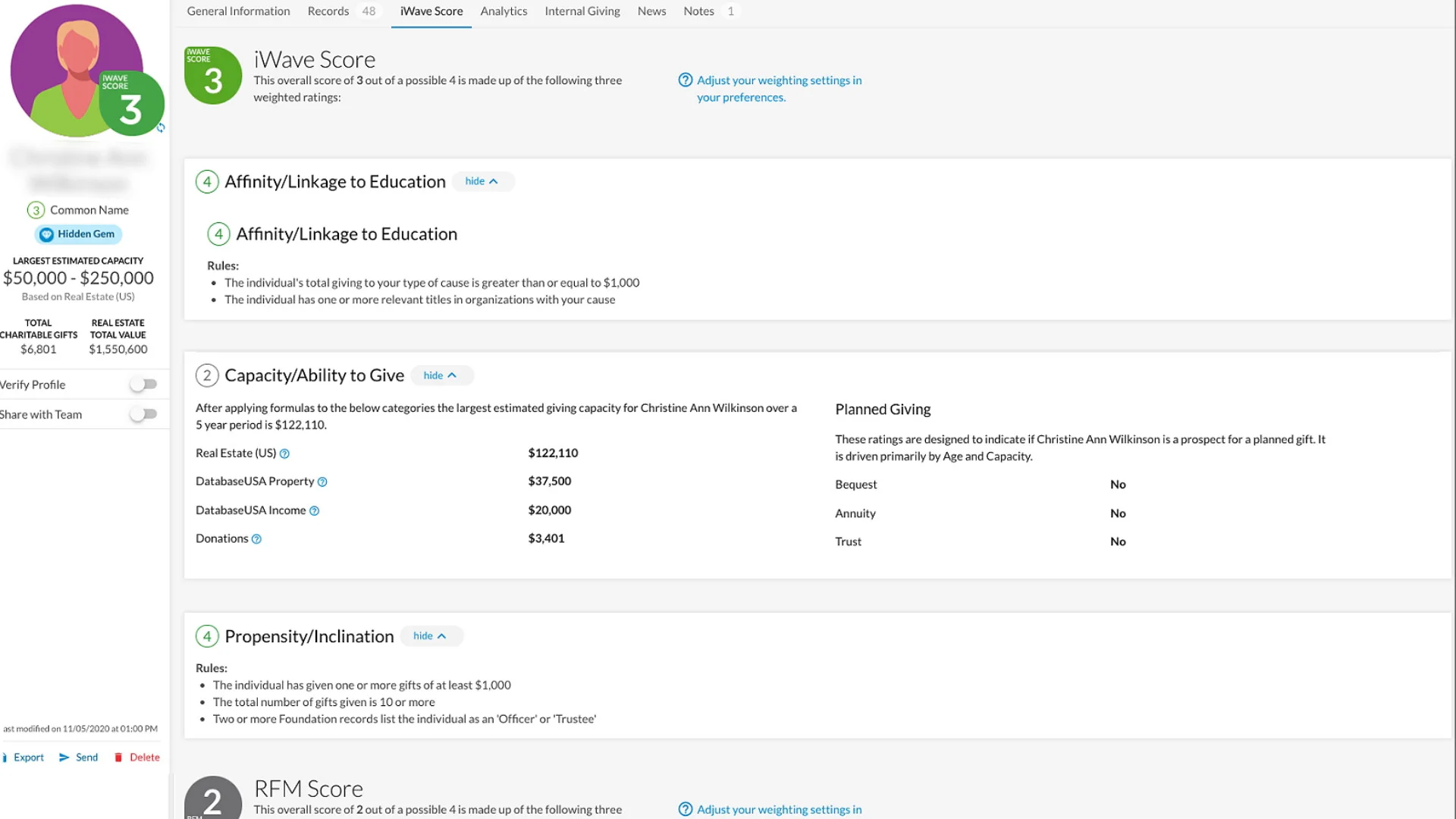Viewport: 1456px width, 819px height.
Task: Click the $50,000 - $250,000 capacity range
Action: [78, 278]
